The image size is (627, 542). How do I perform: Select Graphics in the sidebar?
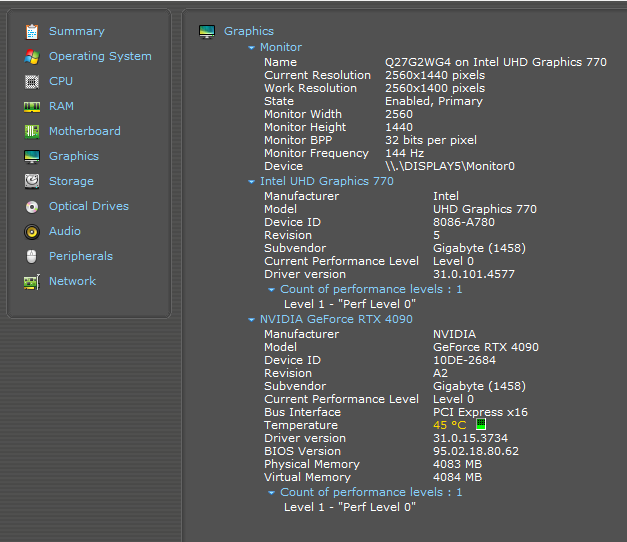74,156
